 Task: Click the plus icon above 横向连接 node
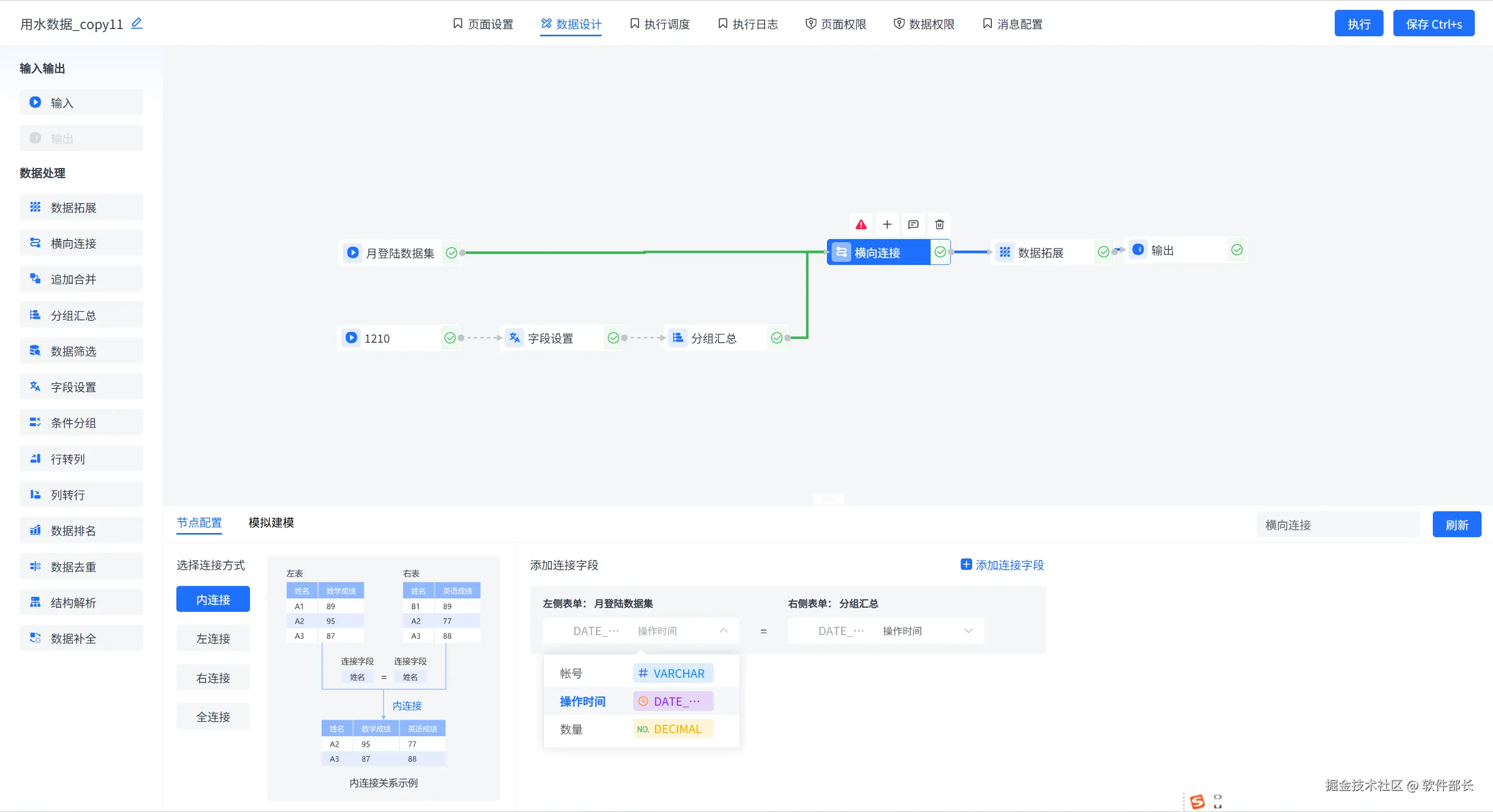tap(887, 225)
